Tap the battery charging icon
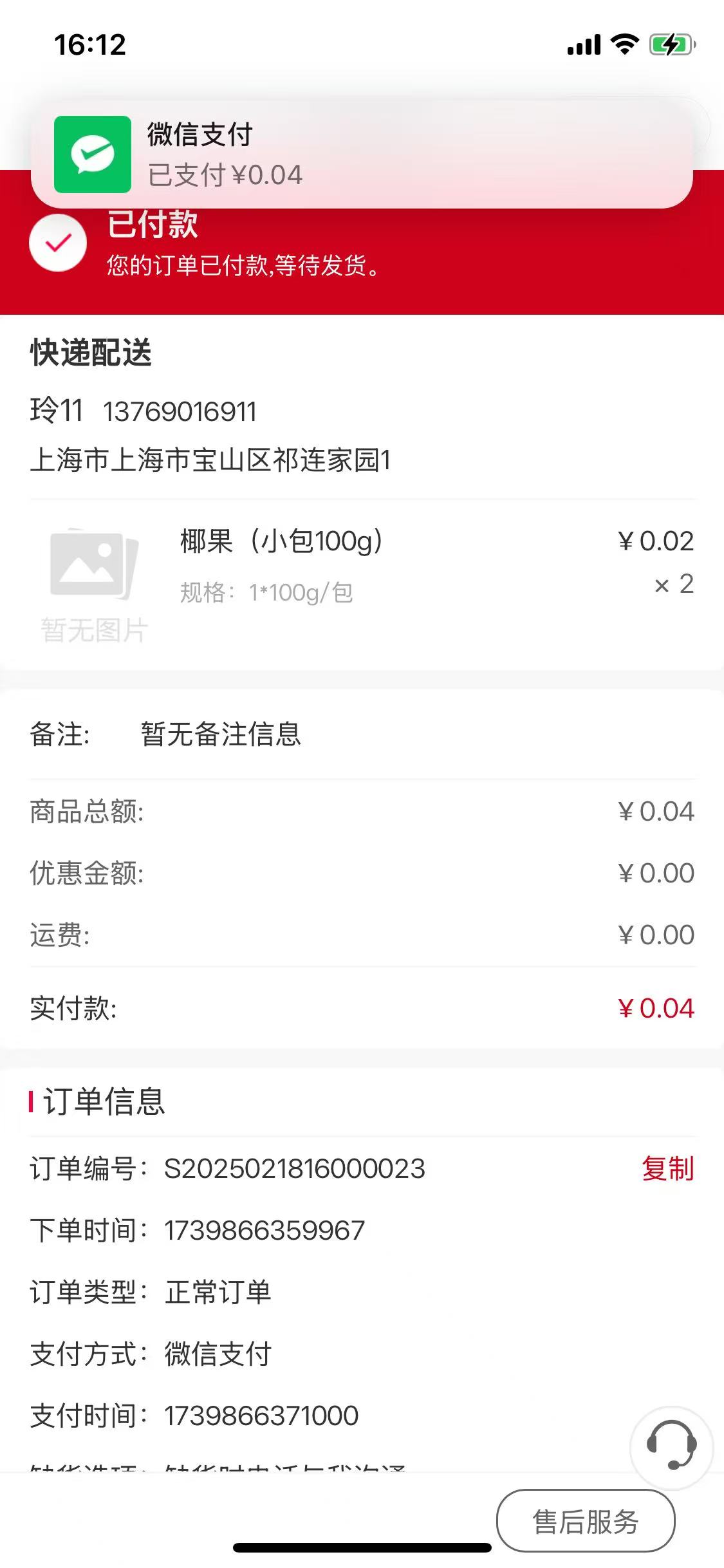The image size is (724, 1568). 672,44
